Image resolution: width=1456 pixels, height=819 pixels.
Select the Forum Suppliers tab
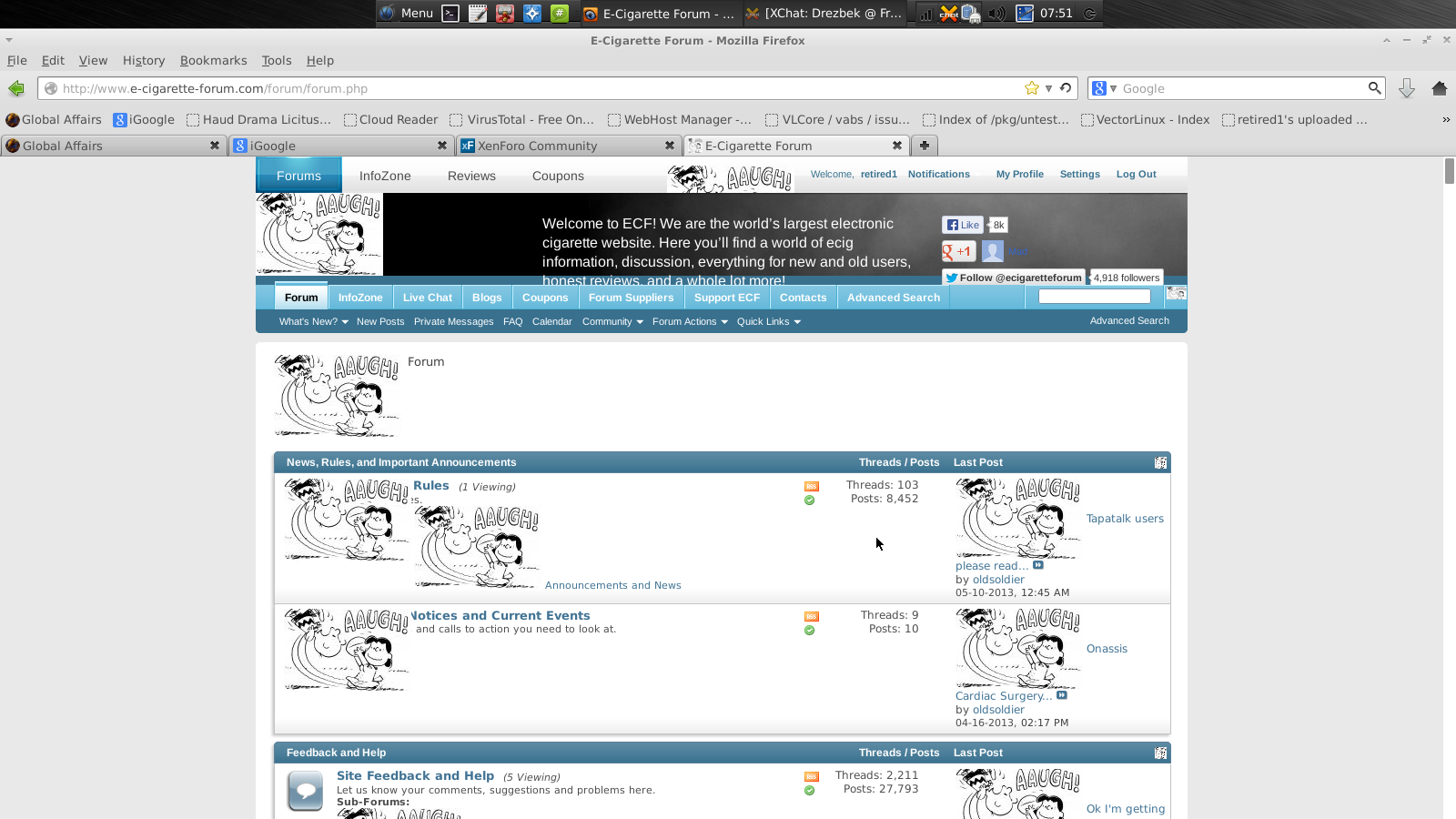pos(631,298)
